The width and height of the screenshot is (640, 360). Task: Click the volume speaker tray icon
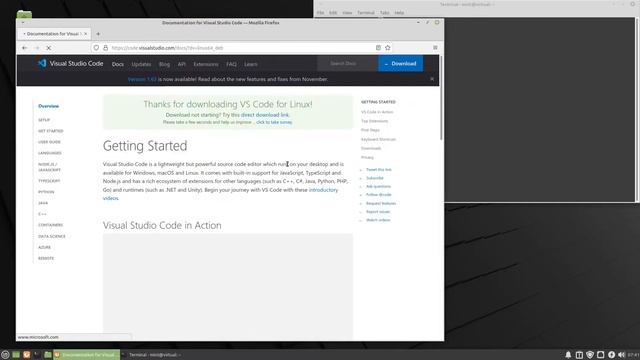[622, 355]
